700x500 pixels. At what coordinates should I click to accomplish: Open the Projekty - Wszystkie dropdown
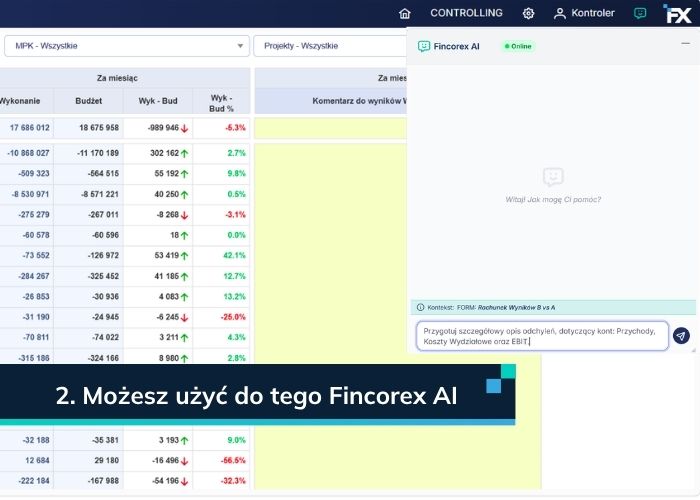[x=330, y=46]
